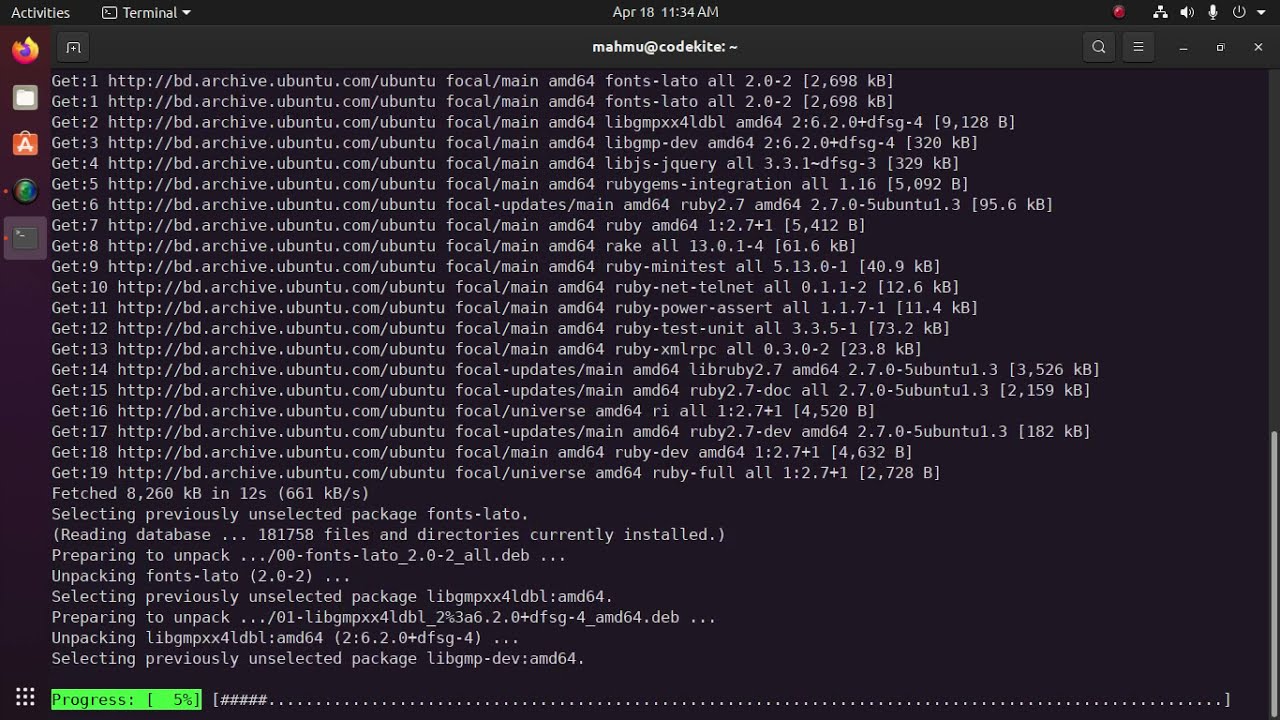This screenshot has height=720, width=1280.
Task: Click Get:13 ruby-xmlrpc line
Action: point(487,349)
